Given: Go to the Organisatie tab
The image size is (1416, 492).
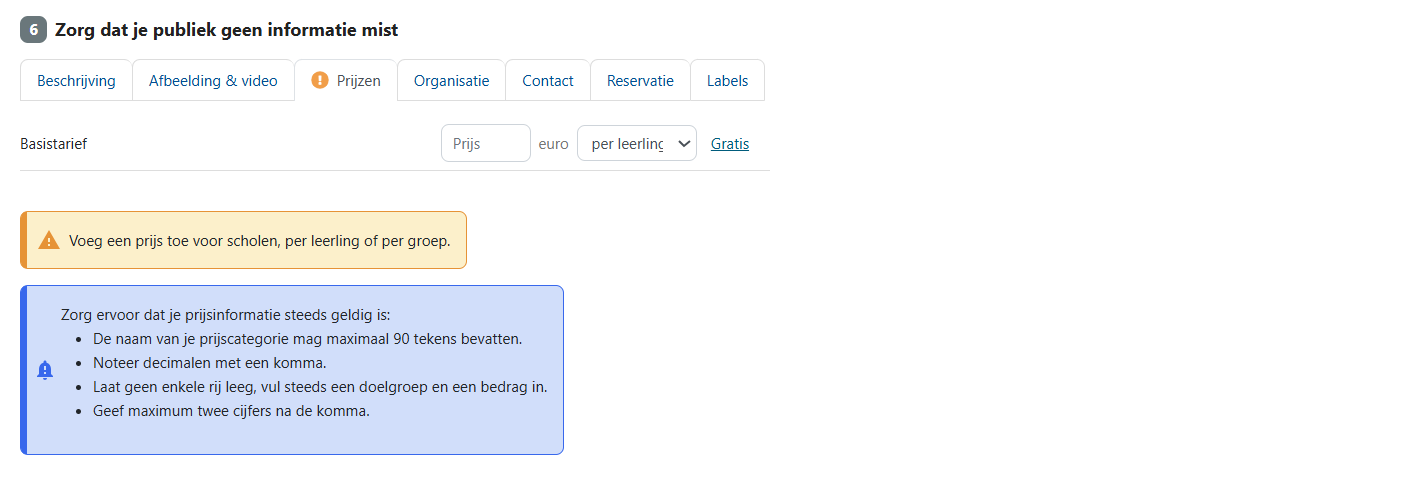Looking at the screenshot, I should [451, 81].
